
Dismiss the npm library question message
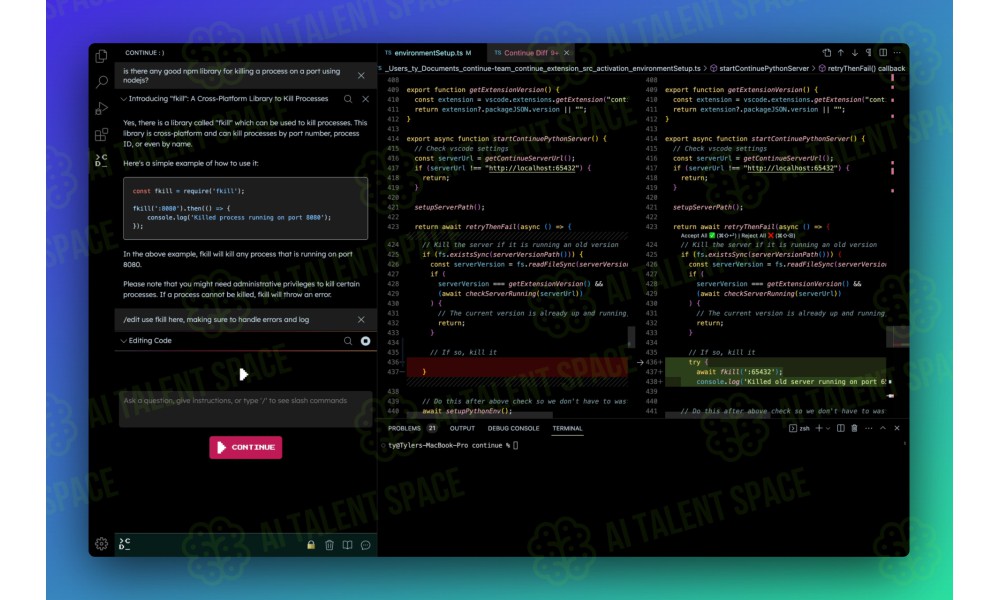click(361, 75)
